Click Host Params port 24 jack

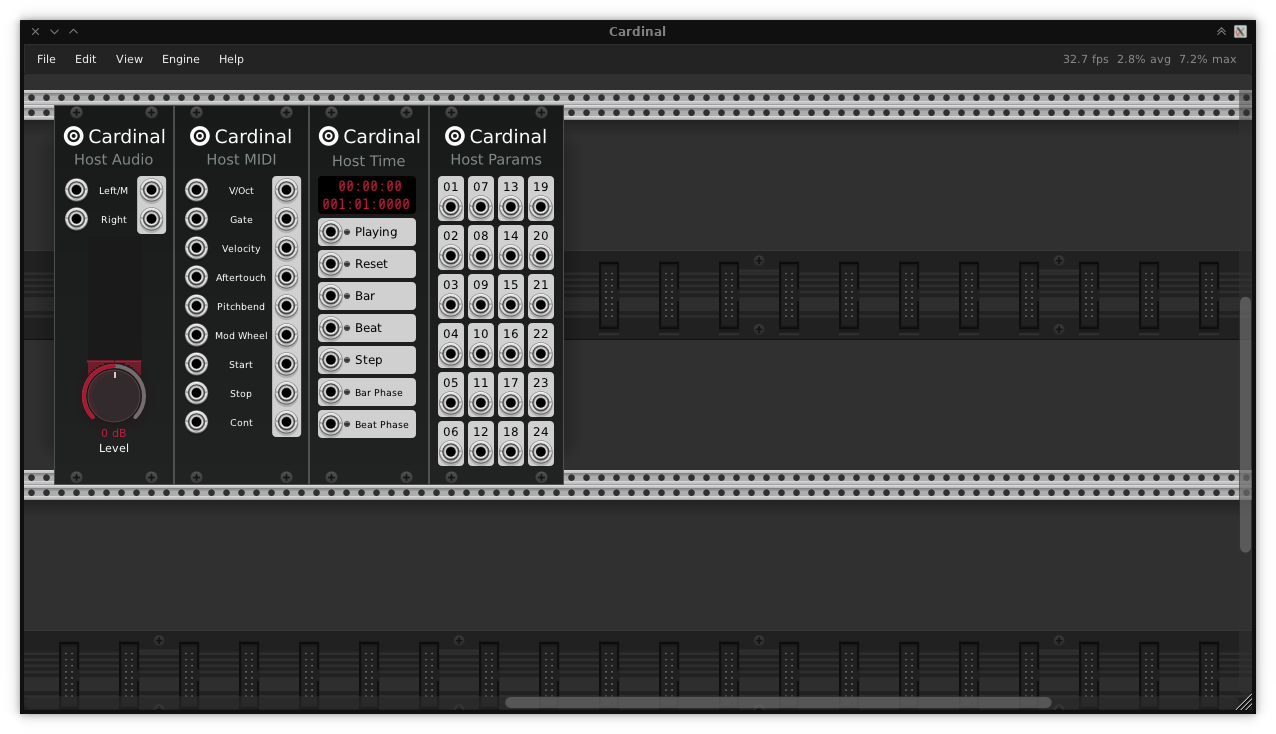point(541,452)
